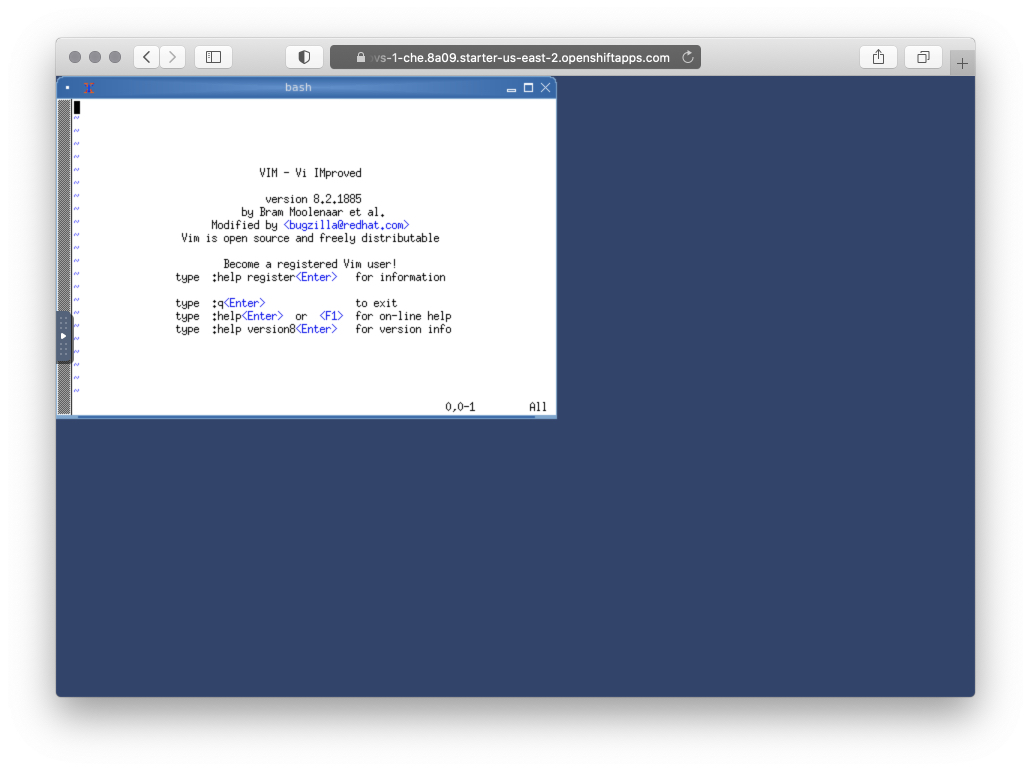Reload the openshiftapps.com page
This screenshot has width=1031, height=771.
click(x=688, y=57)
